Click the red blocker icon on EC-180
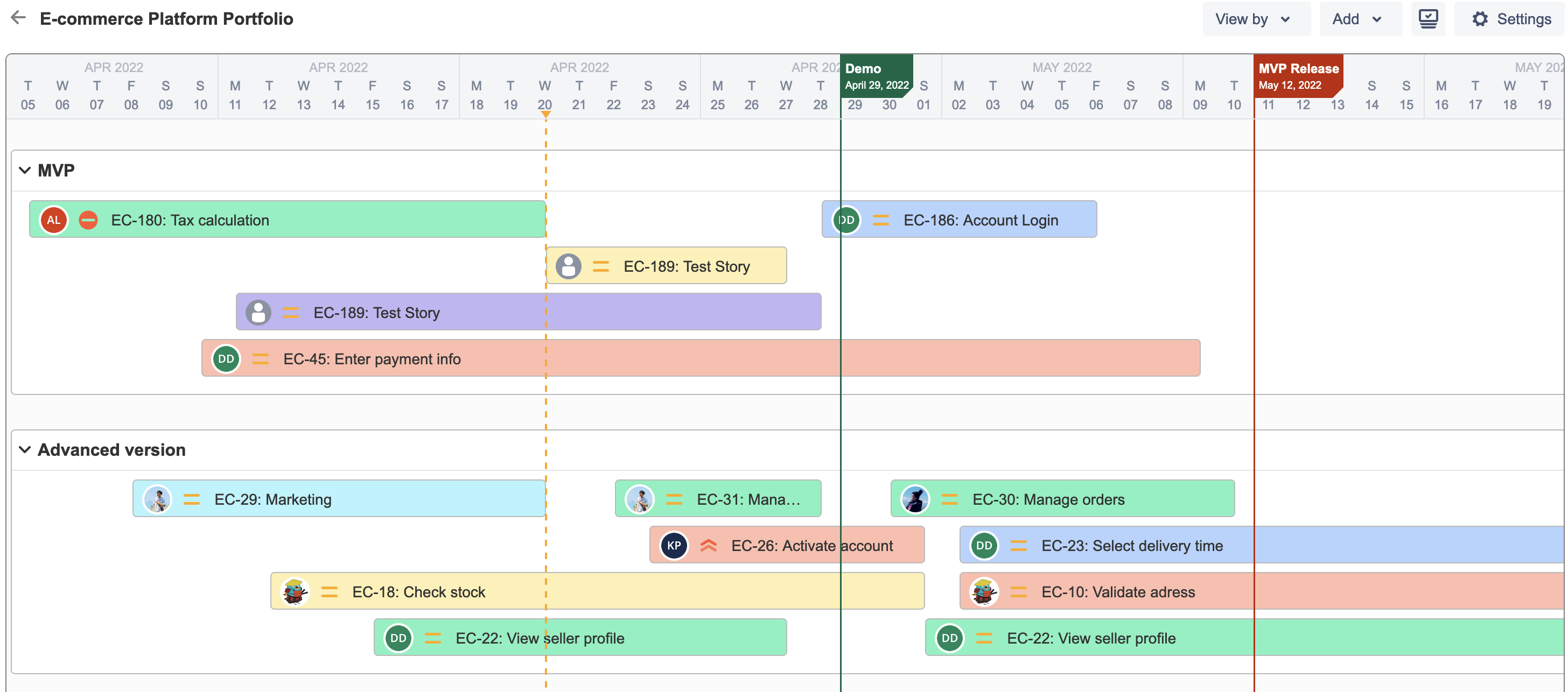This screenshot has width=1568, height=692. click(88, 220)
